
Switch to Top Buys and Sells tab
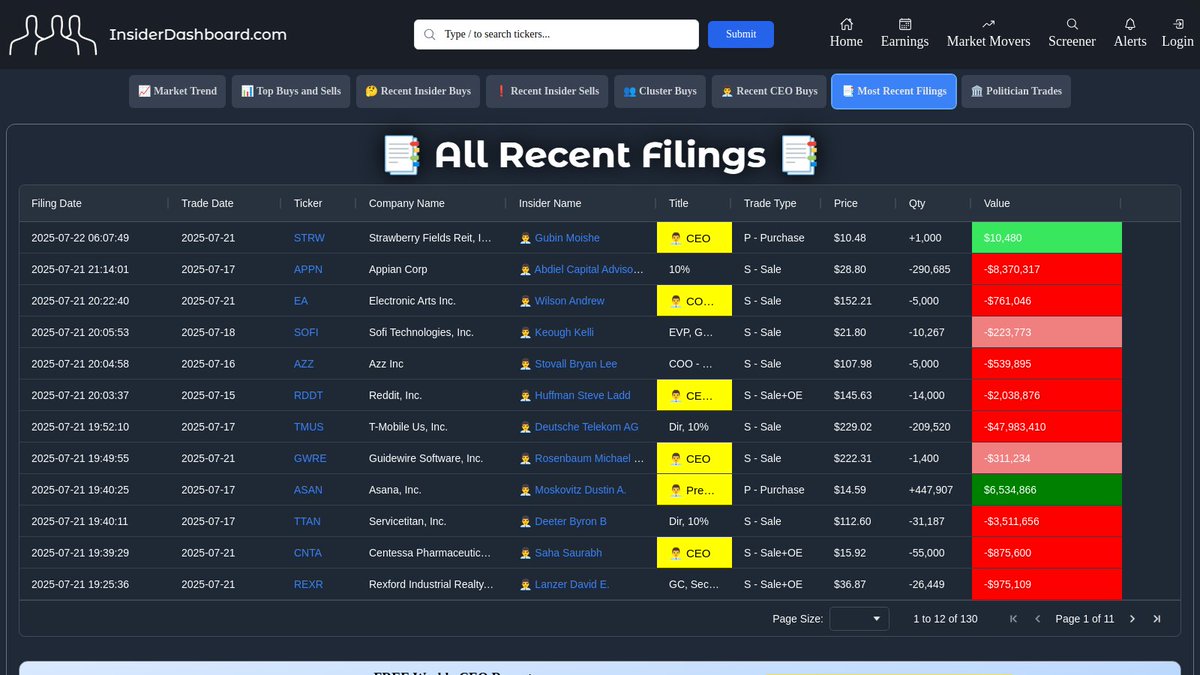[x=291, y=91]
